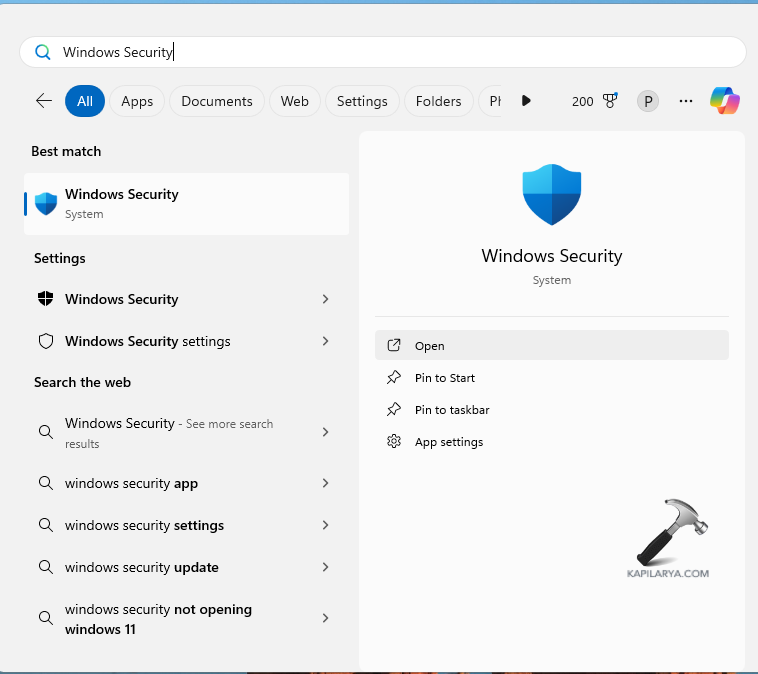The image size is (758, 674).
Task: Click gear icon beside App settings
Action: (394, 441)
